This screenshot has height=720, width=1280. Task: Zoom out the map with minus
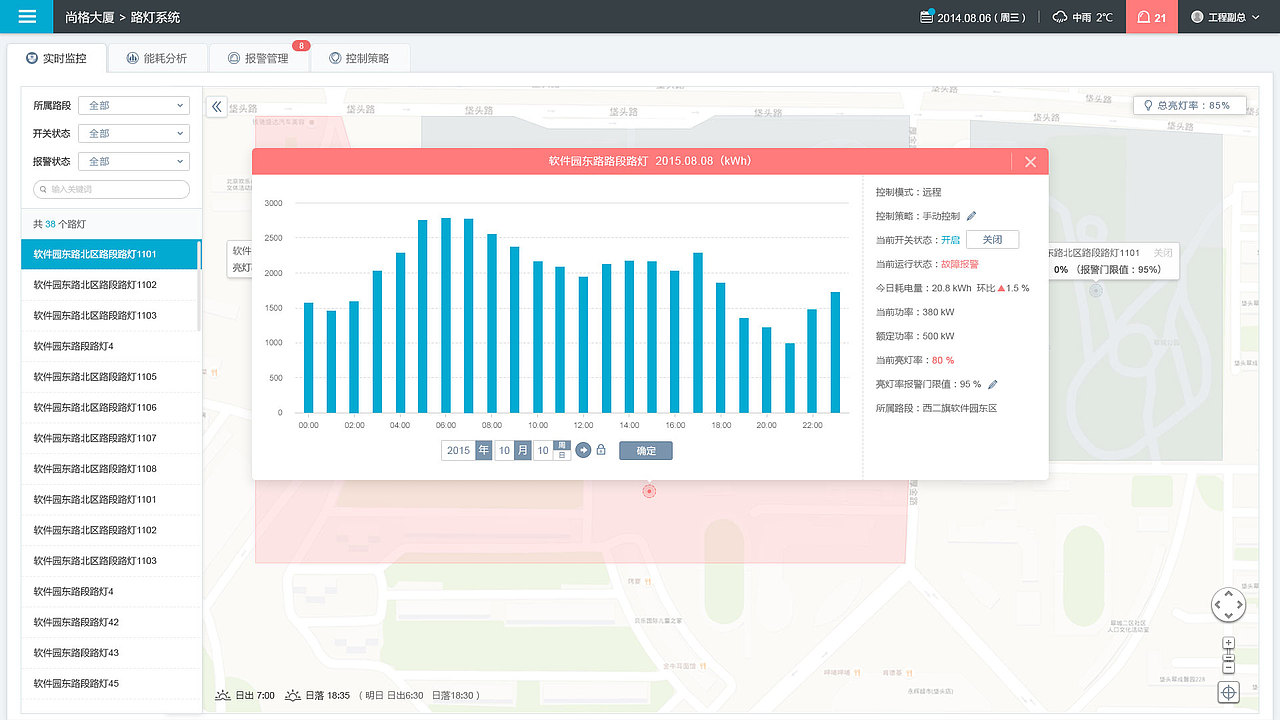(x=1229, y=668)
